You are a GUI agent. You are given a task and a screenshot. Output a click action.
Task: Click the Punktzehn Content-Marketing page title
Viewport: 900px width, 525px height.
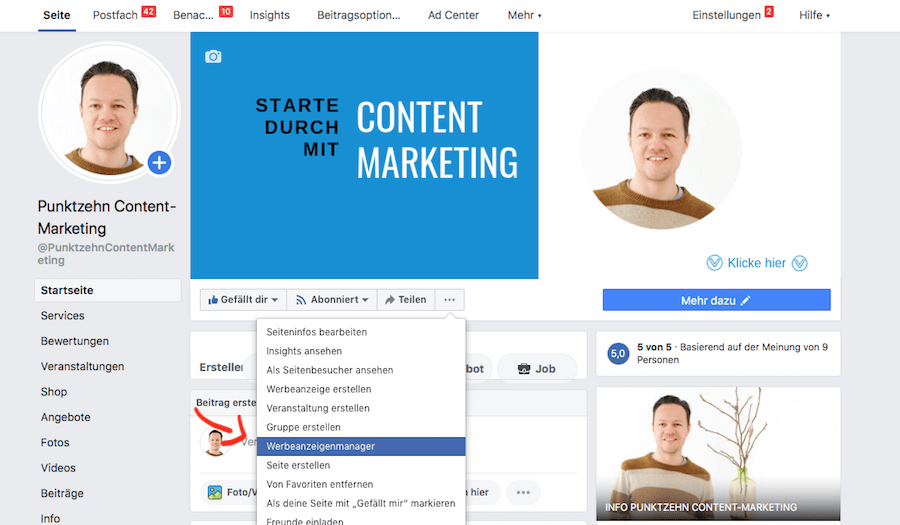(107, 217)
